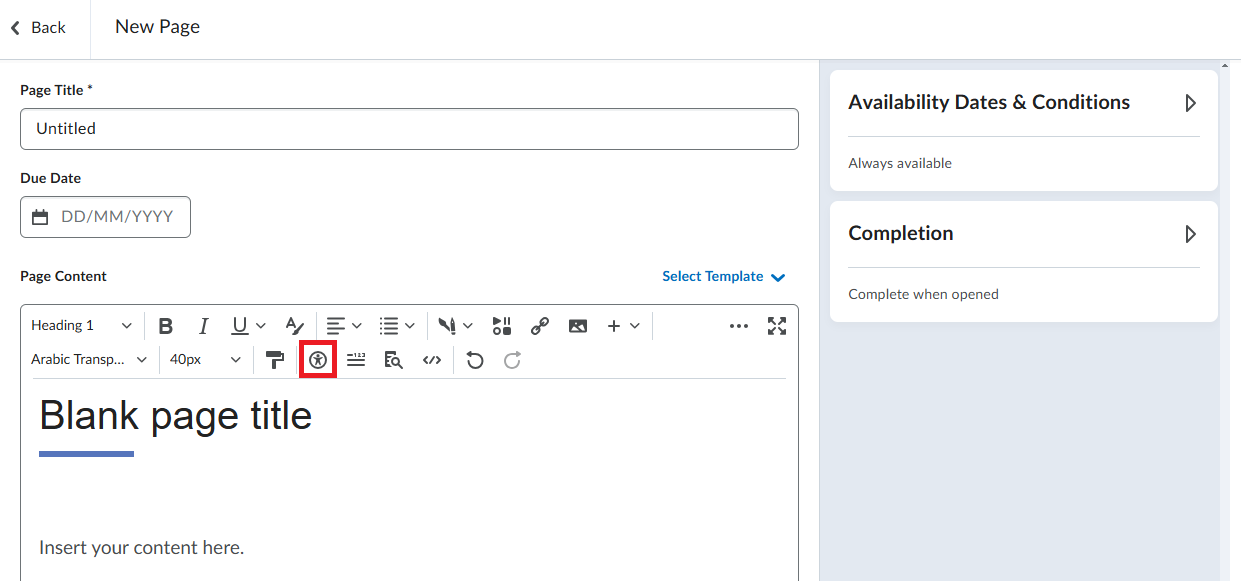Open the accessibility checker
This screenshot has width=1241, height=581.
coord(318,360)
